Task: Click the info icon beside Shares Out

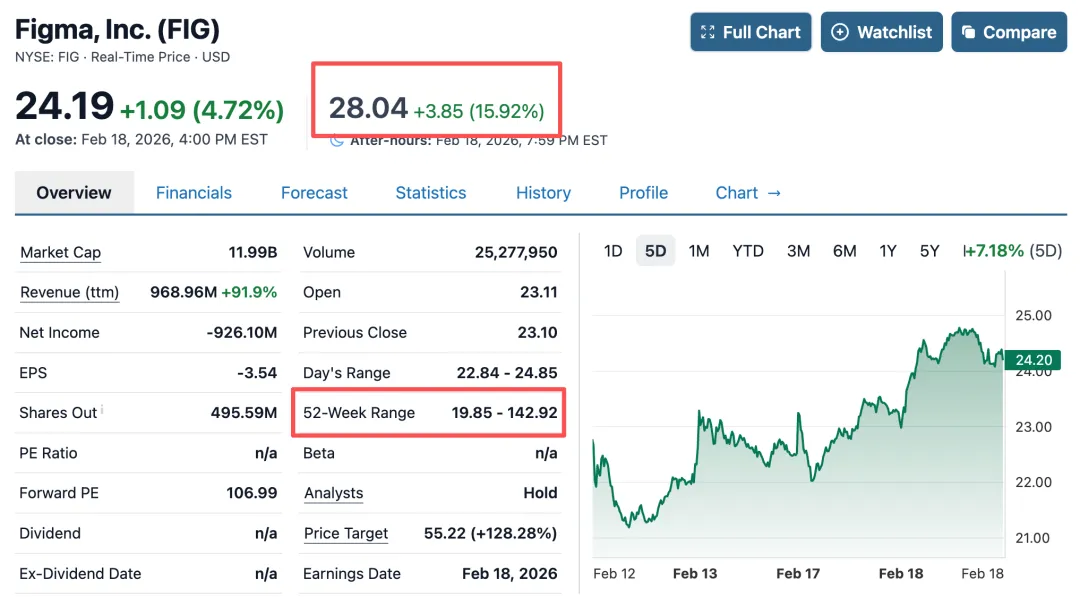Action: pyautogui.click(x=102, y=409)
